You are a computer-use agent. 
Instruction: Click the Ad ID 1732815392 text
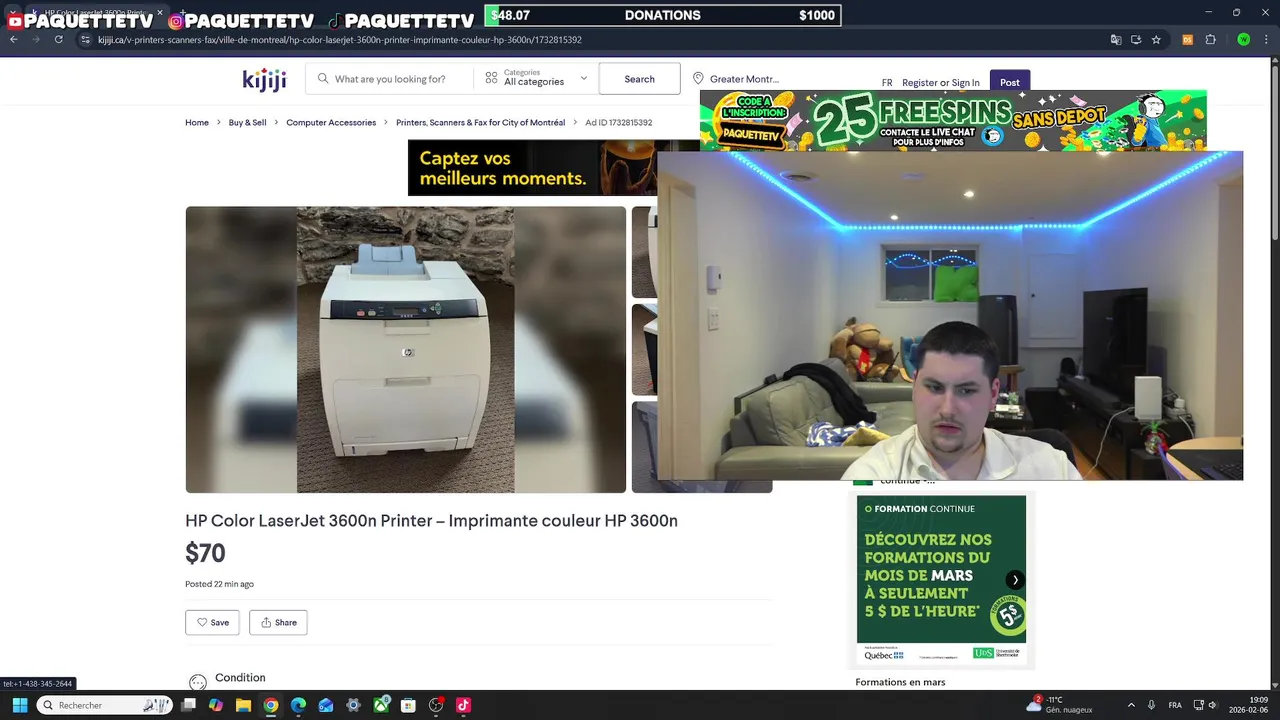618,122
